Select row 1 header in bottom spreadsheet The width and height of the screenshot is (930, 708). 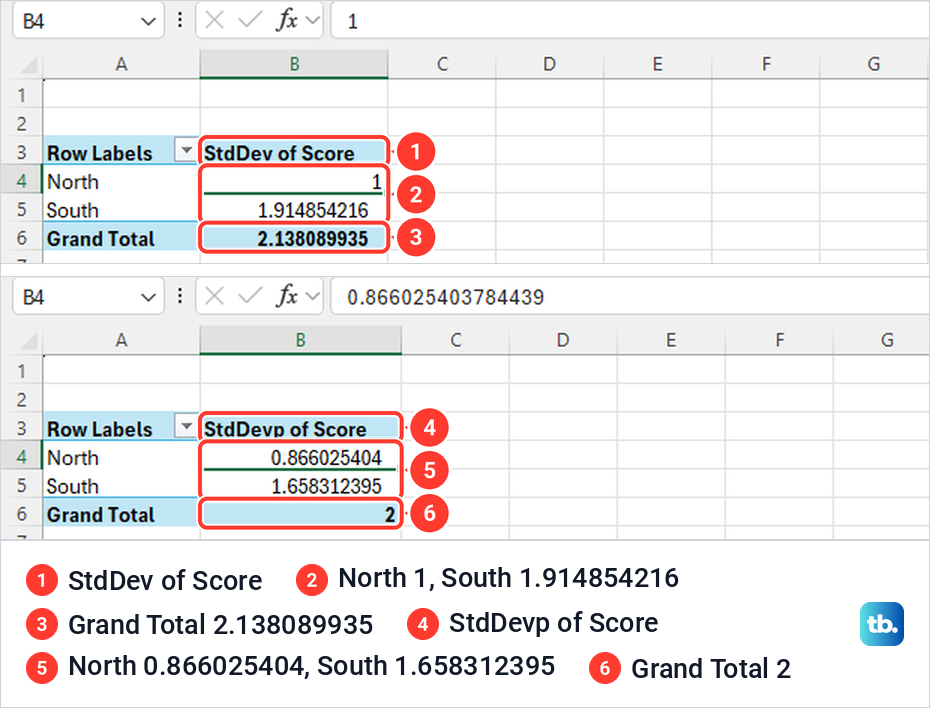click(22, 371)
